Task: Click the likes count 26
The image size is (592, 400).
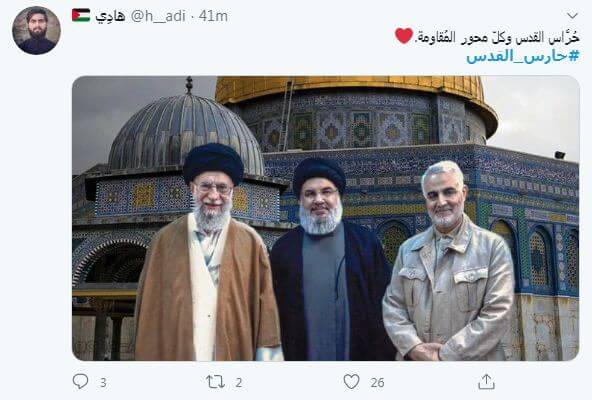Action: click(x=377, y=383)
